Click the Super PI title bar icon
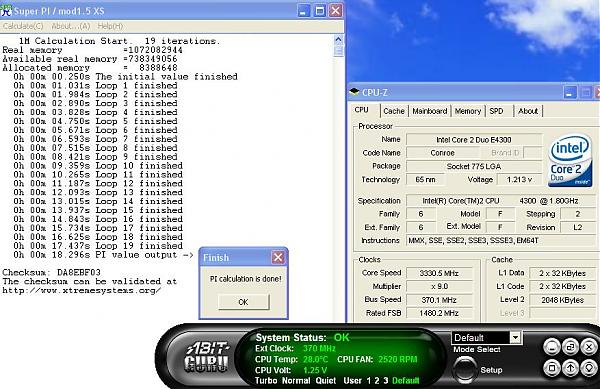 pos(6,10)
